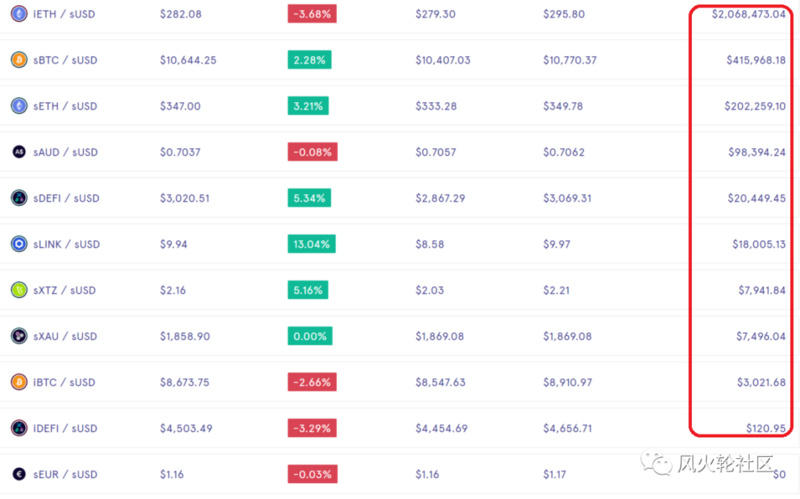The image size is (800, 499).
Task: Click the sAUD -0.08% red badge
Action: point(312,152)
